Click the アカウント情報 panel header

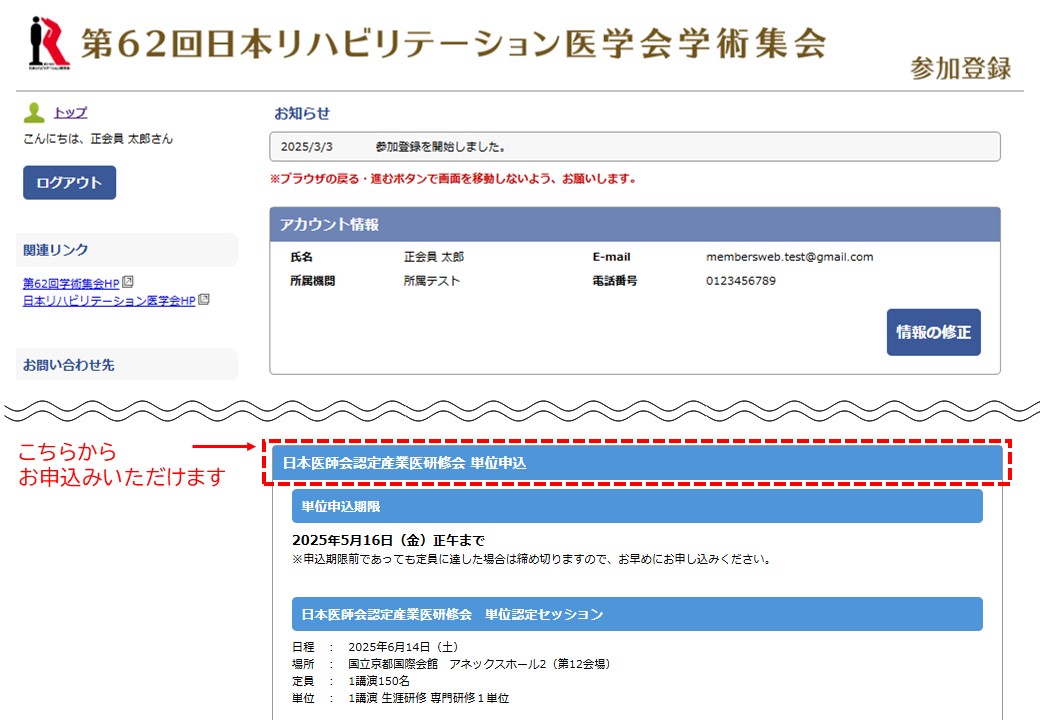click(635, 224)
